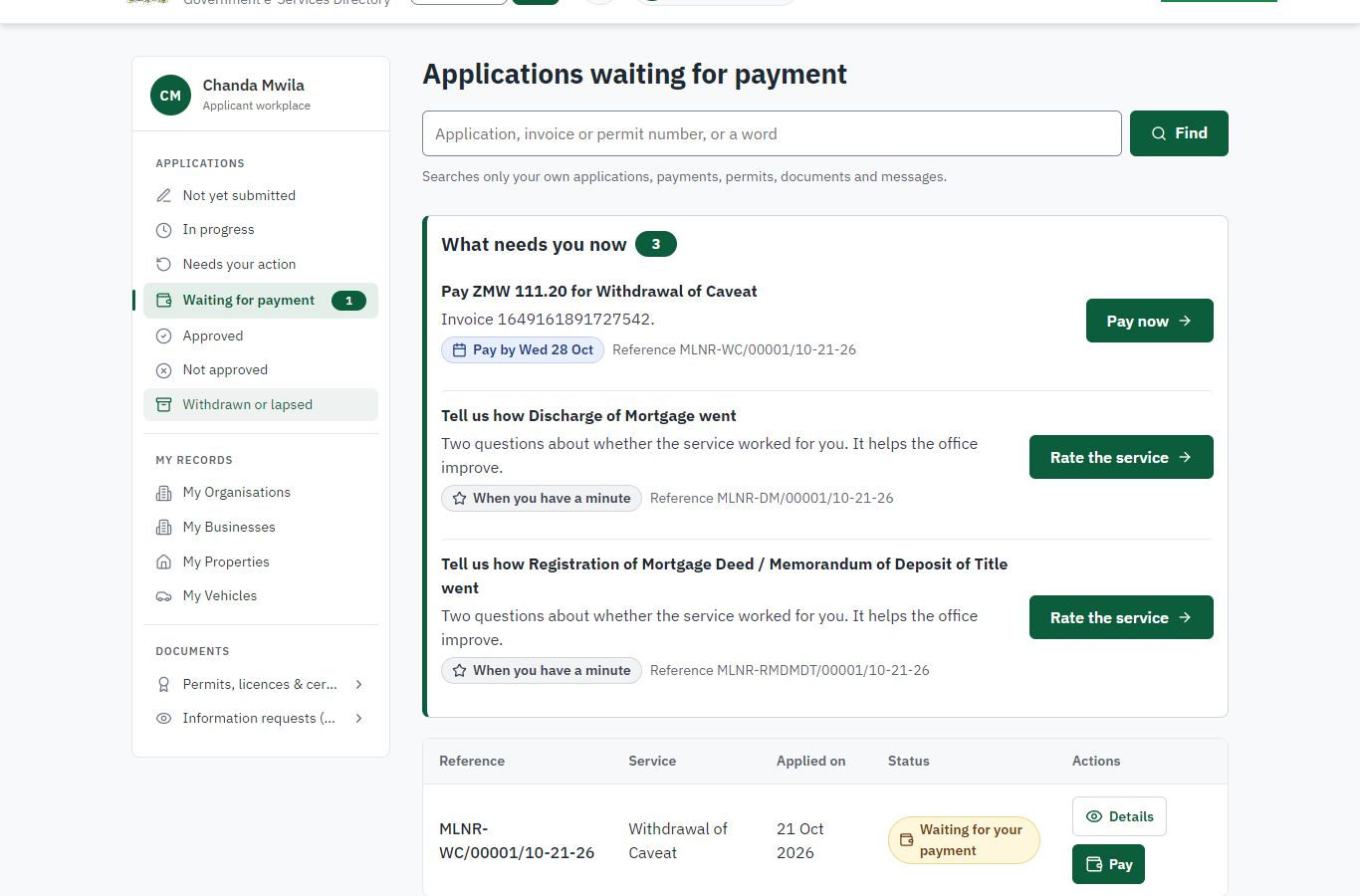Screen dimensions: 1360x896
Task: Click the x-circle icon beside Not approved
Action: coord(164,370)
